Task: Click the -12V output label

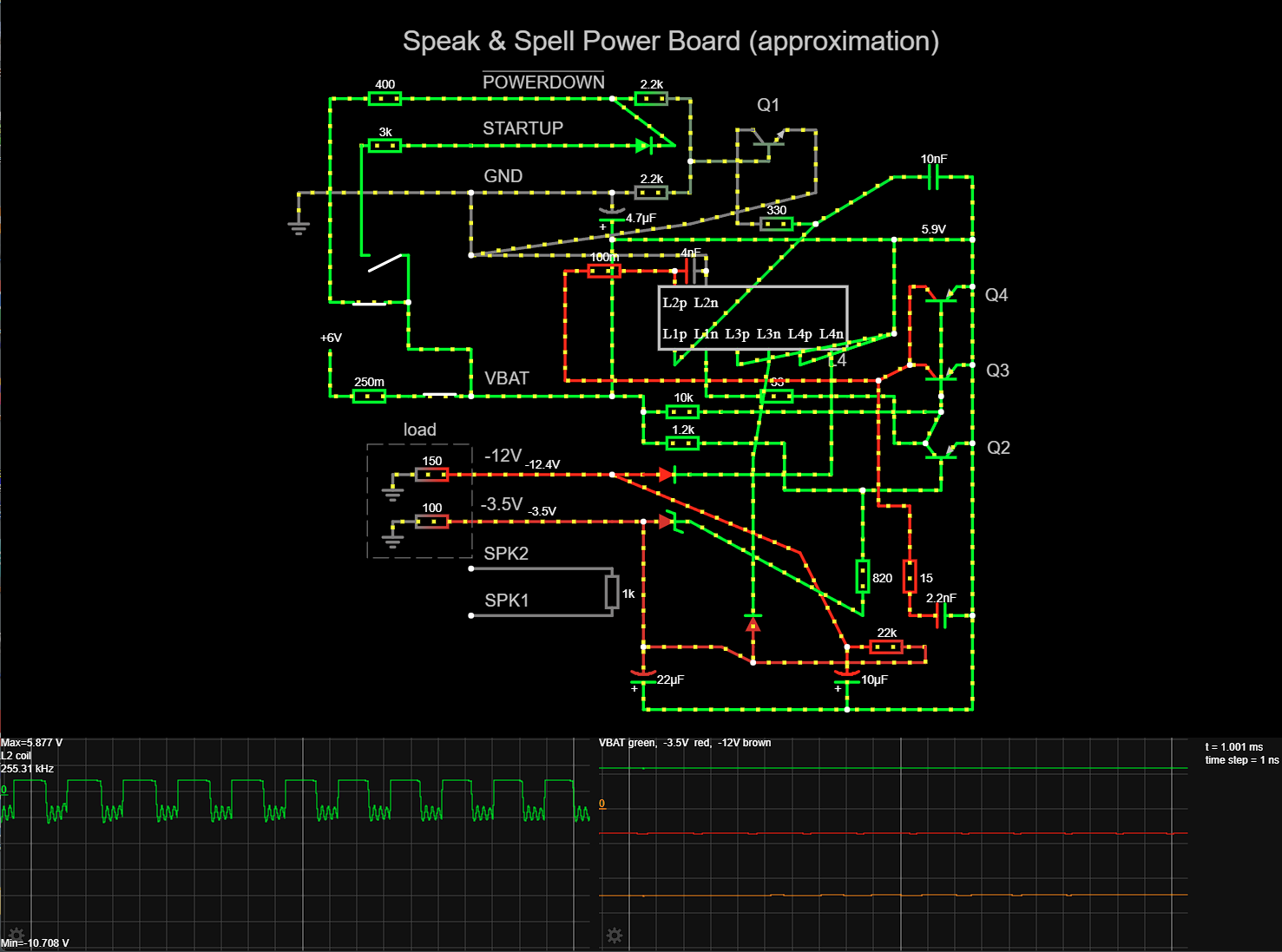Action: (503, 456)
